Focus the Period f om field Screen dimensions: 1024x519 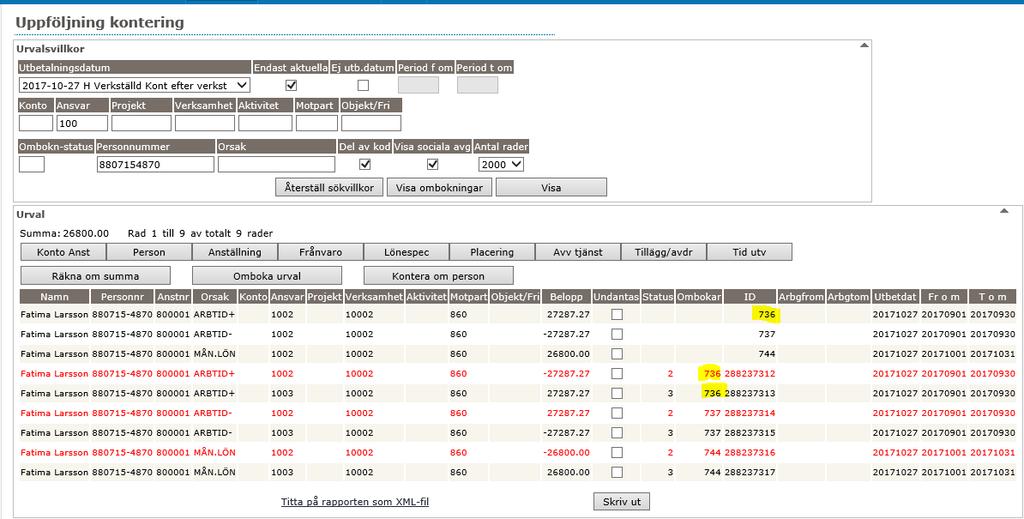(x=419, y=85)
